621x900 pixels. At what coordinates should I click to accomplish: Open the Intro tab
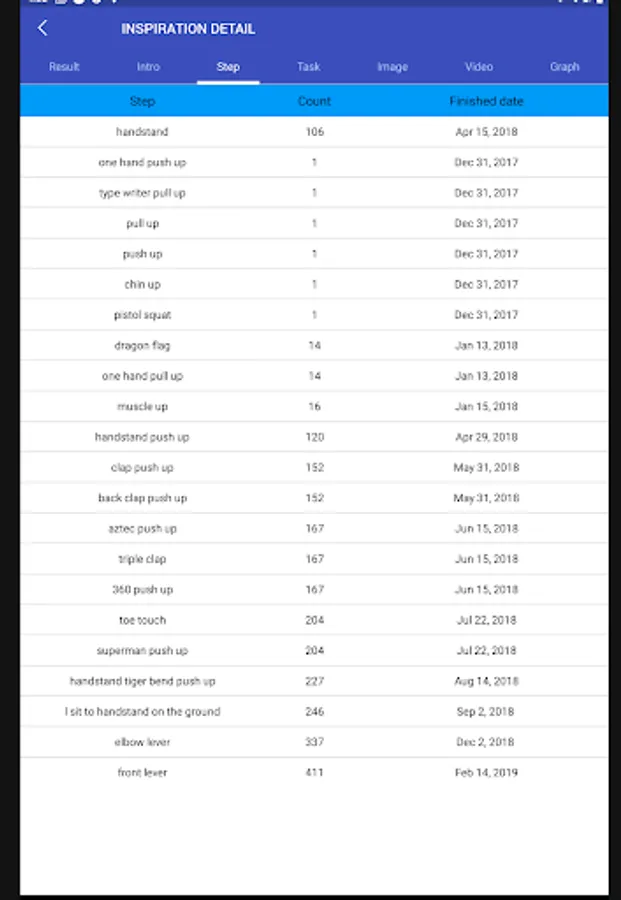[x=148, y=67]
